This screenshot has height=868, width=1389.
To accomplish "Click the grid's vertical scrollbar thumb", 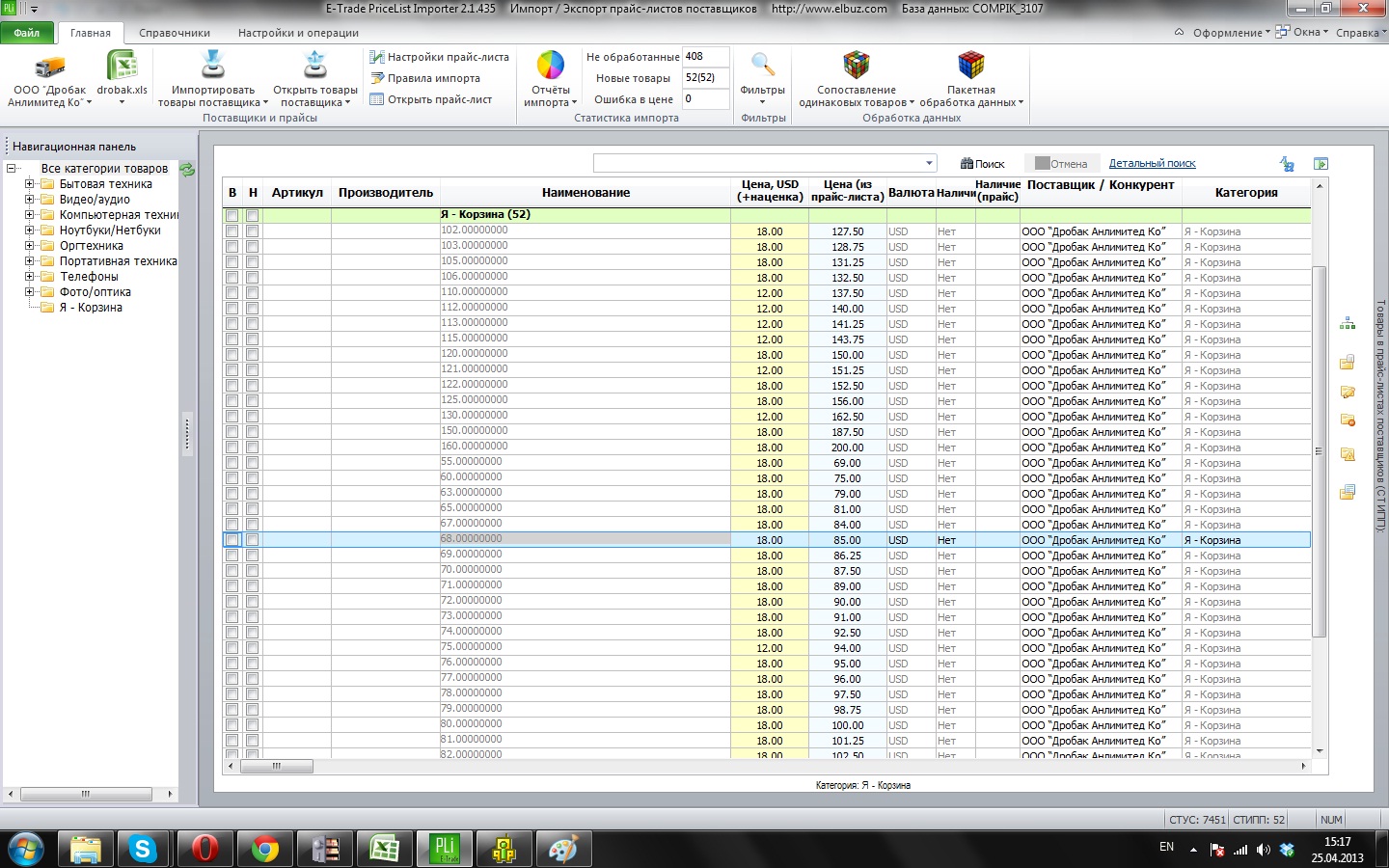I will (1320, 451).
